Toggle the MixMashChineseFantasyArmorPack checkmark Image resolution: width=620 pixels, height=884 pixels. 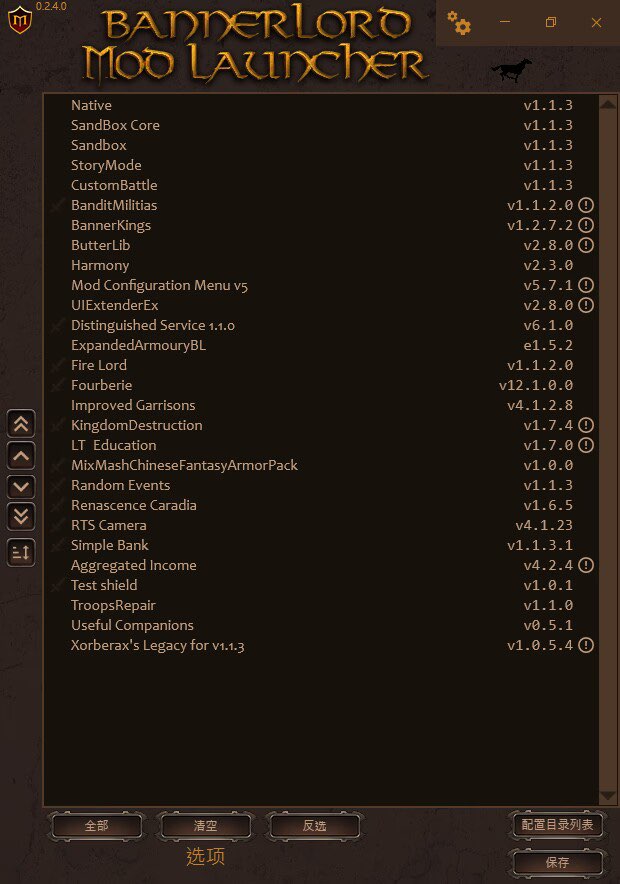57,465
